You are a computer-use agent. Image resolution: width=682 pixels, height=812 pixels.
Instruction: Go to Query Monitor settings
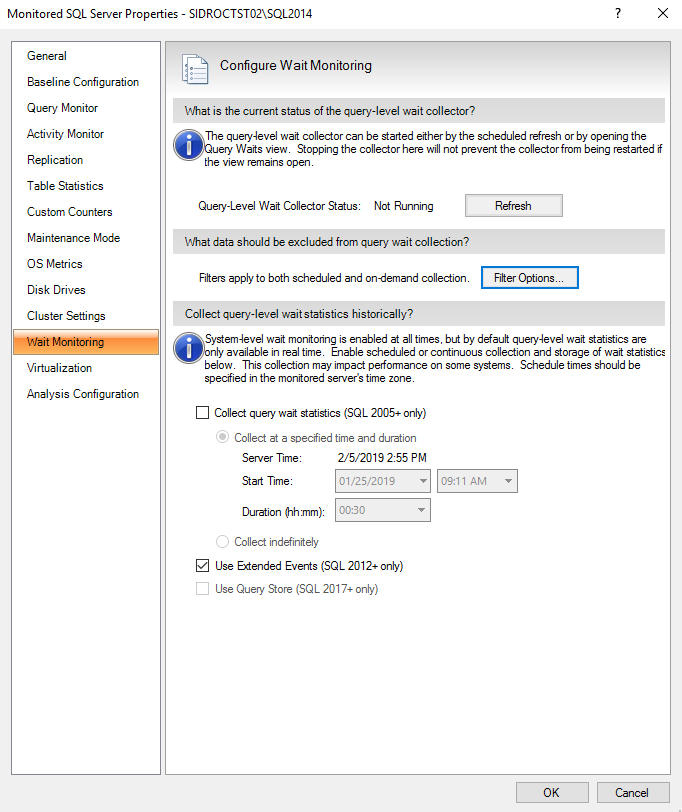point(62,108)
